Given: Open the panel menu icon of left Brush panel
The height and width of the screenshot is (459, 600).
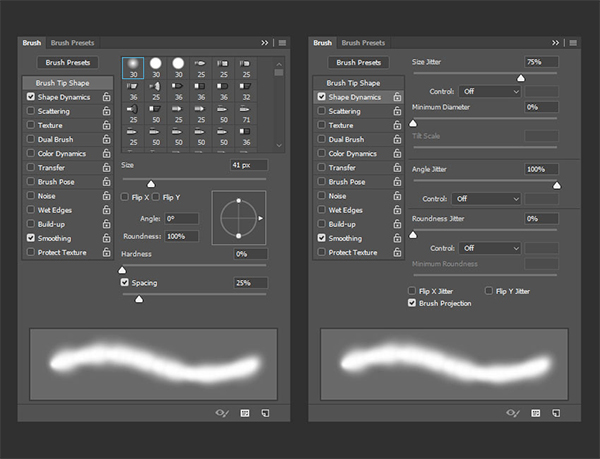Looking at the screenshot, I should coord(283,43).
